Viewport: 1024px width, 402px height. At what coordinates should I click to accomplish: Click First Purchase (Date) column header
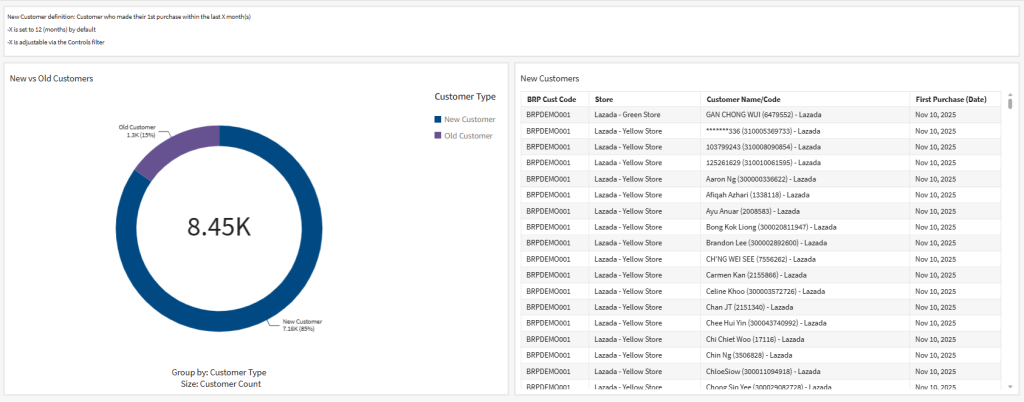(950, 99)
